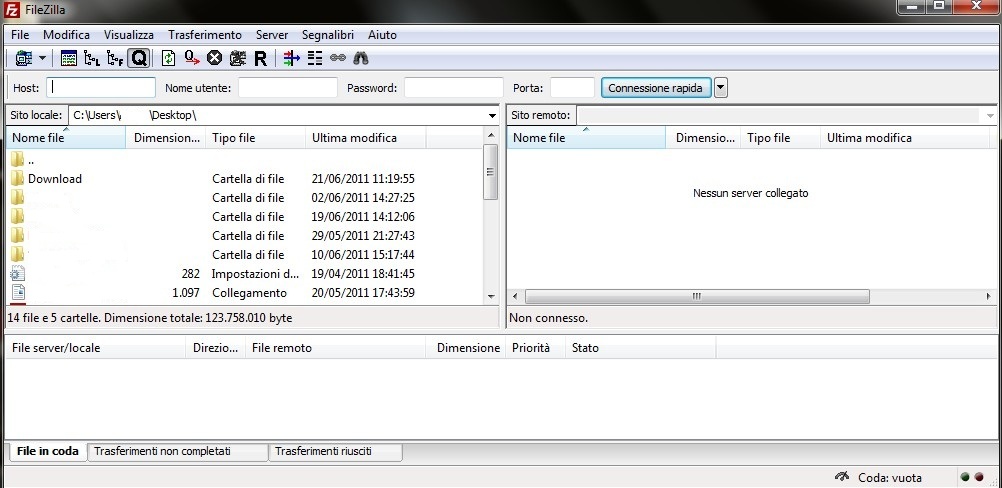The width and height of the screenshot is (1002, 488).
Task: Toggle the local directory tree icon
Action: [x=92, y=59]
